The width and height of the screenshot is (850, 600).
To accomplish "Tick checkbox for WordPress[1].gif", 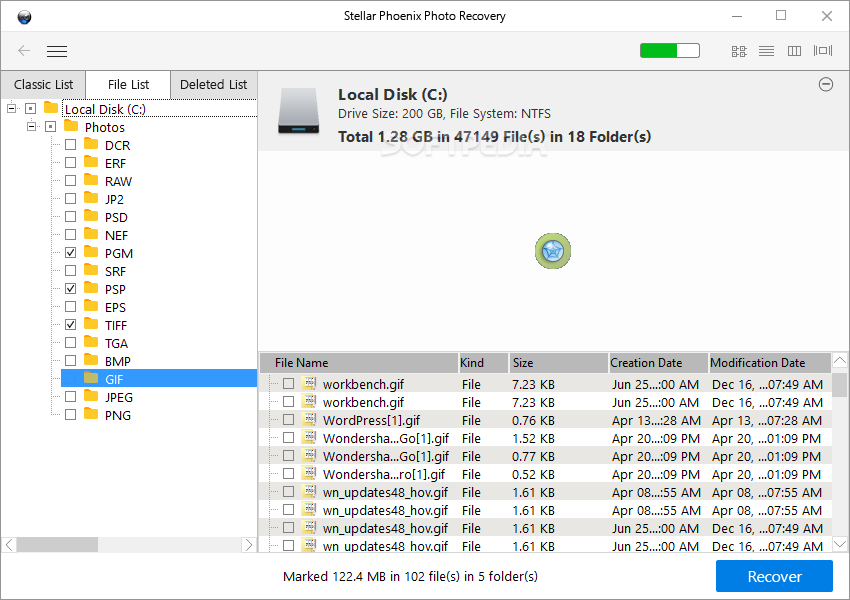I will 288,420.
